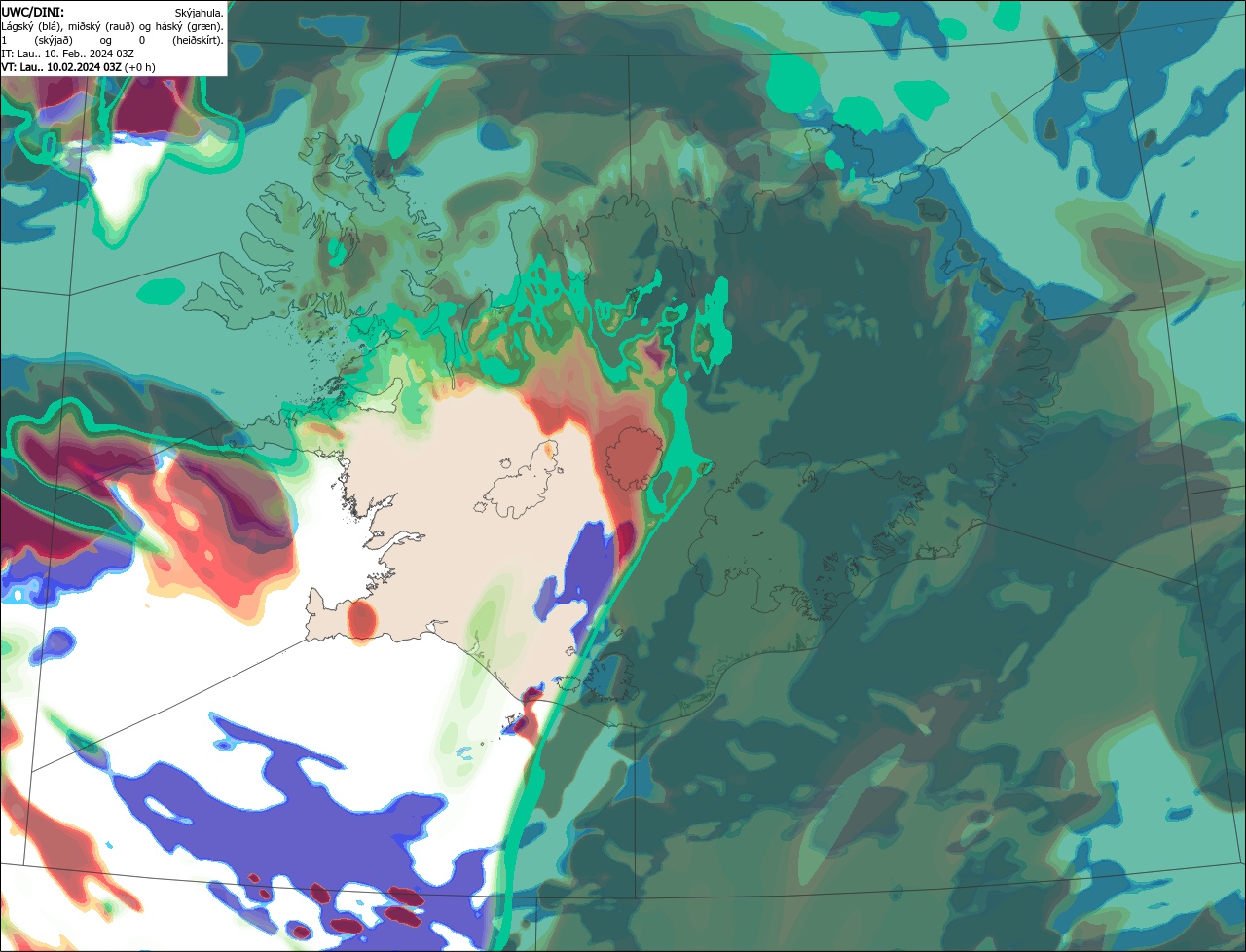Screen dimensions: 1246x952
Task: Click the word "Skýjahula." in the legend
Action: pos(199,14)
